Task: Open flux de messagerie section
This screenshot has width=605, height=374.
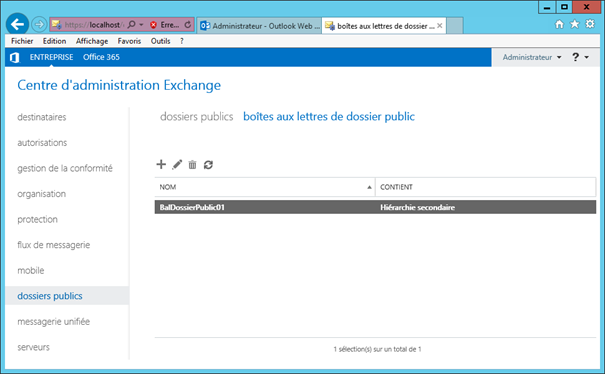Action: point(54,245)
